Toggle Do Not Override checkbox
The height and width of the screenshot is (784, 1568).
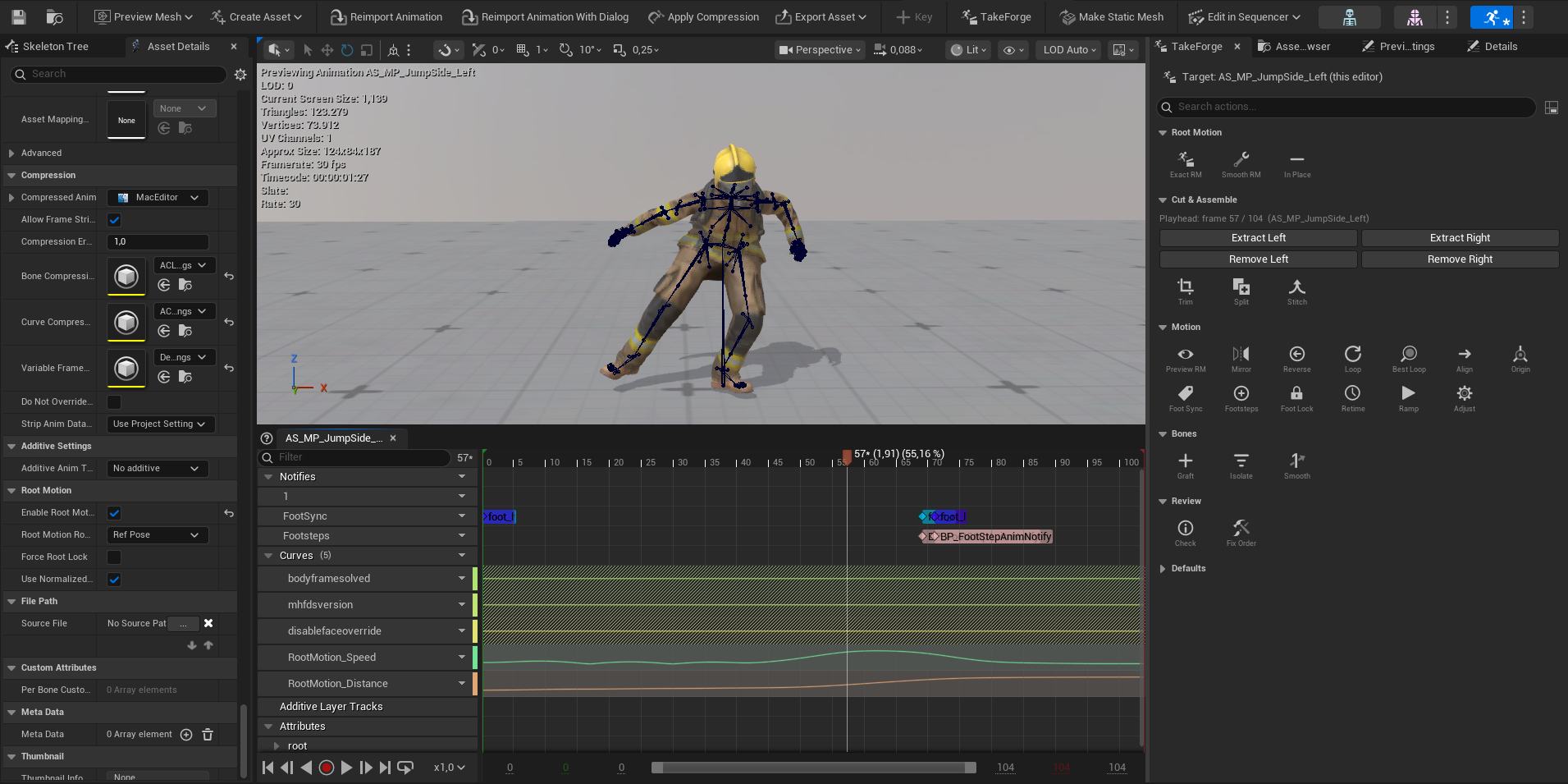[114, 401]
